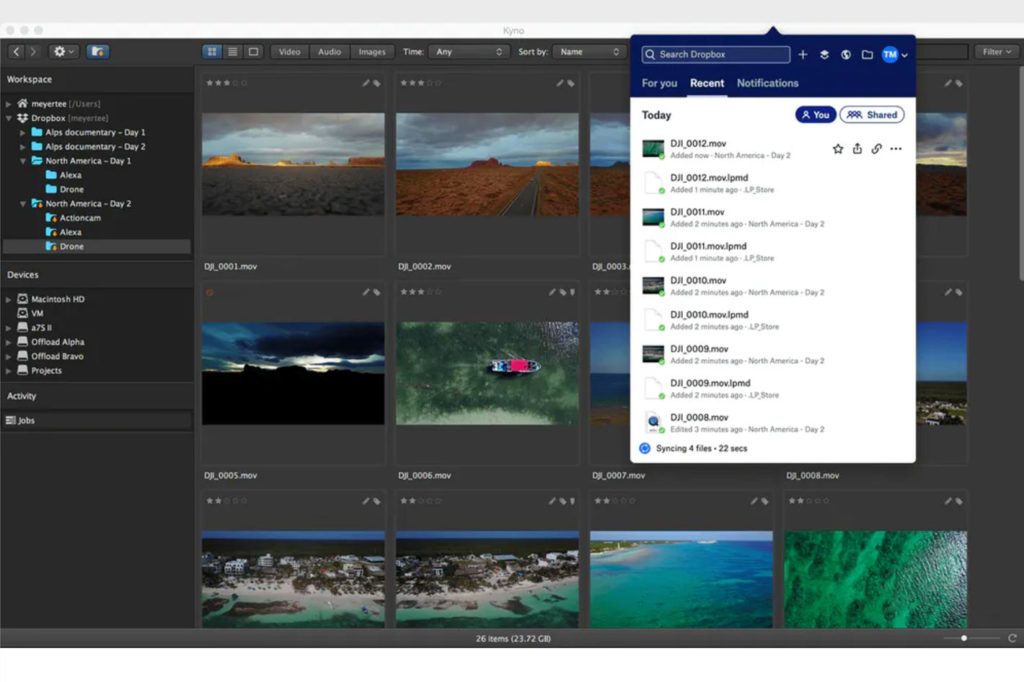
Task: Open the Time dropdown set to Any
Action: [469, 52]
